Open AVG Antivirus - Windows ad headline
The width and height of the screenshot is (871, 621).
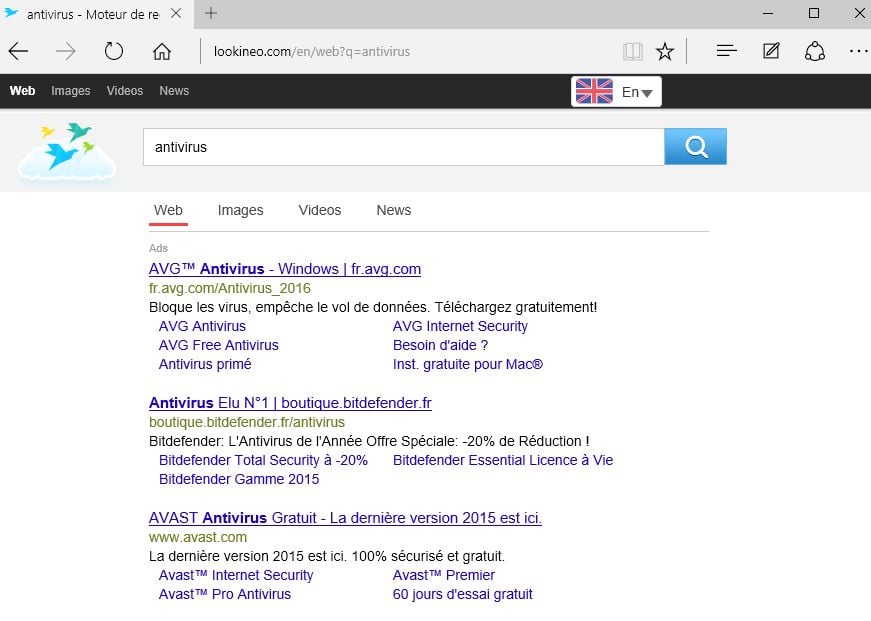pos(285,269)
